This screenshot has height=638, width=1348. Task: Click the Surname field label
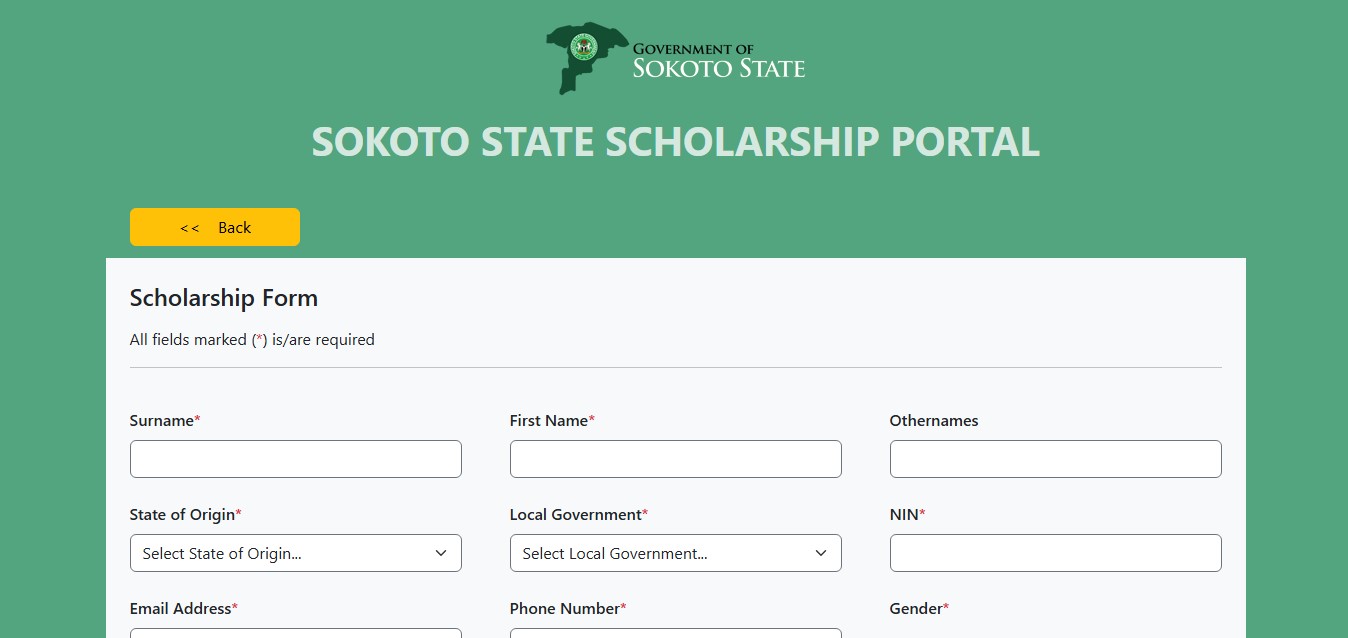(x=163, y=421)
